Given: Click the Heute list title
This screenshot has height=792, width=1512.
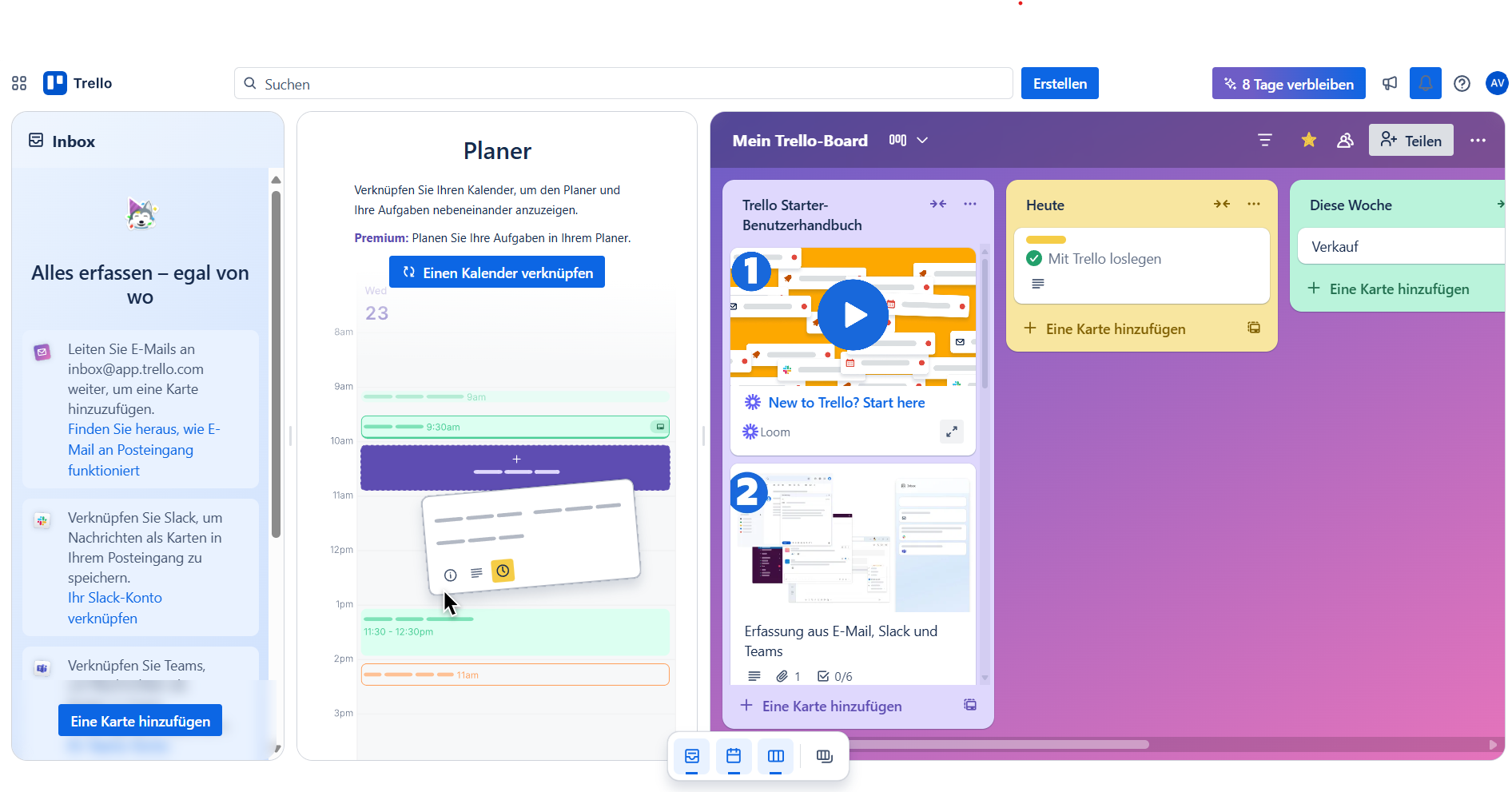Looking at the screenshot, I should tap(1044, 205).
